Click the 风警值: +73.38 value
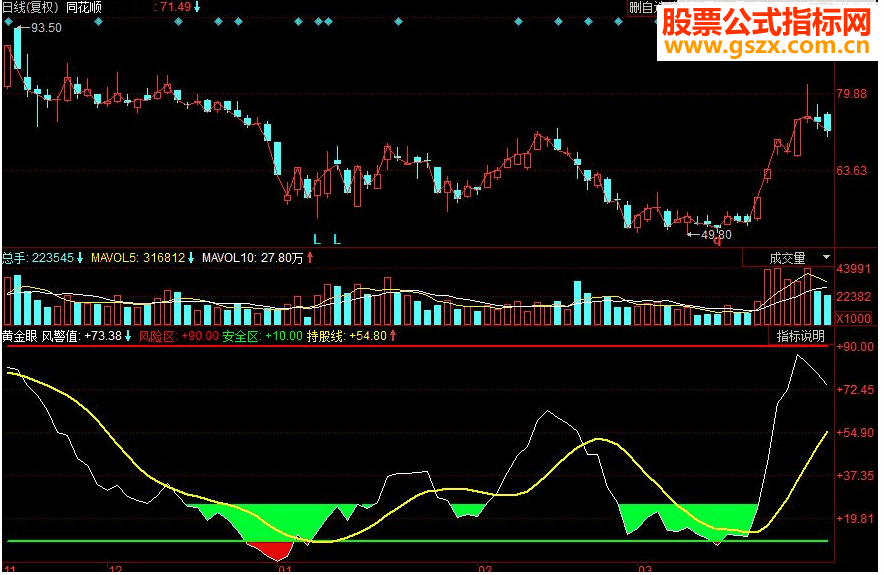The width and height of the screenshot is (884, 575). (82, 337)
